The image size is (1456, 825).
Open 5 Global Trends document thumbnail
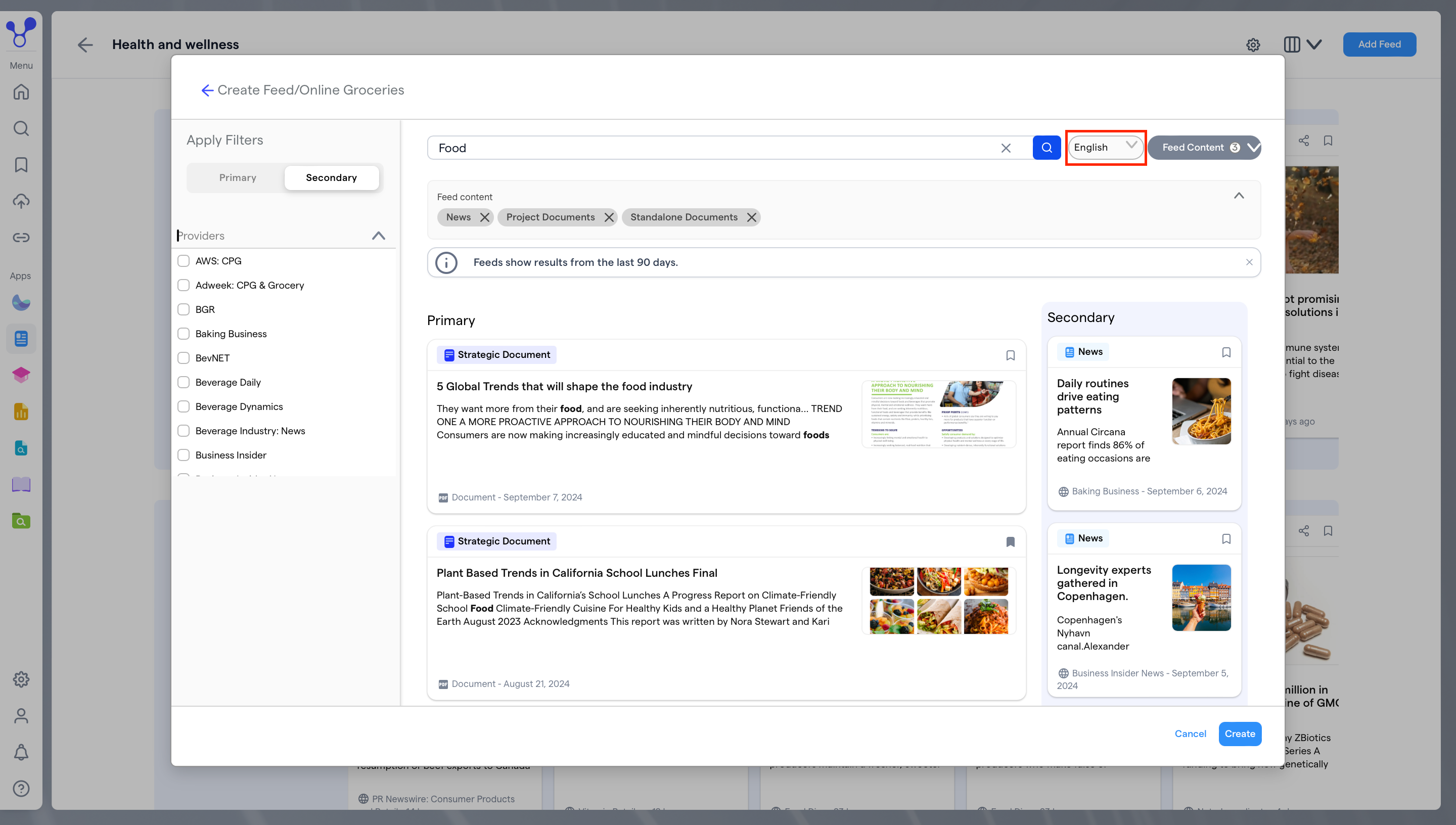(x=938, y=414)
